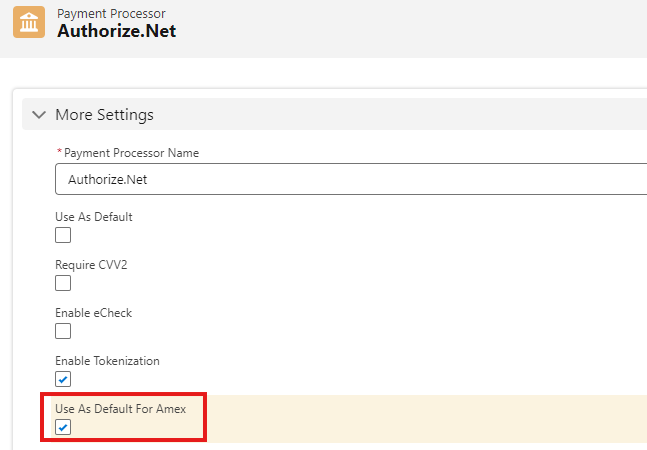The height and width of the screenshot is (450, 647).
Task: Enable the Use As Default checkbox
Action: tap(63, 235)
